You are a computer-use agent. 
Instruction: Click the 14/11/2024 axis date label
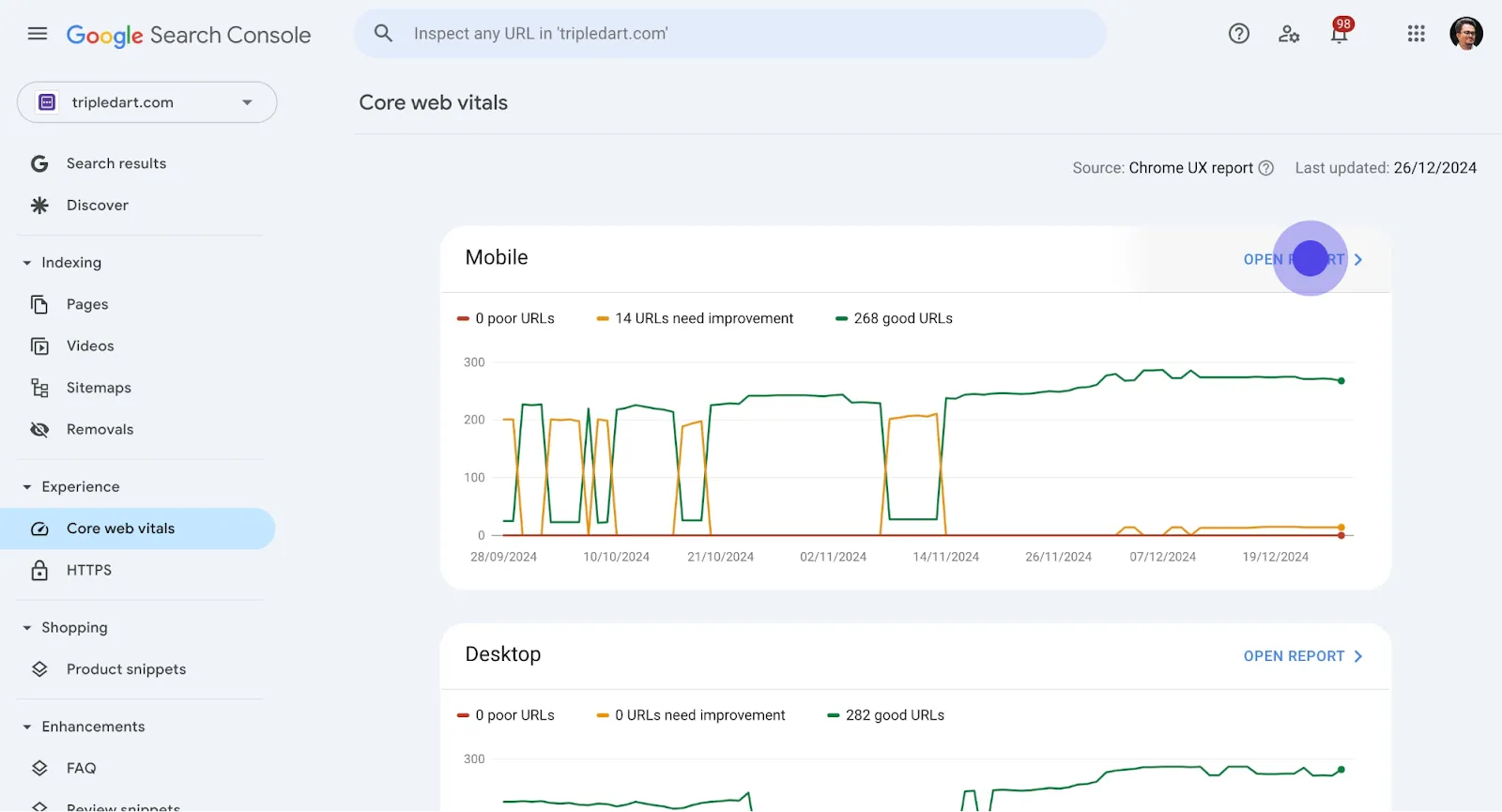(946, 557)
